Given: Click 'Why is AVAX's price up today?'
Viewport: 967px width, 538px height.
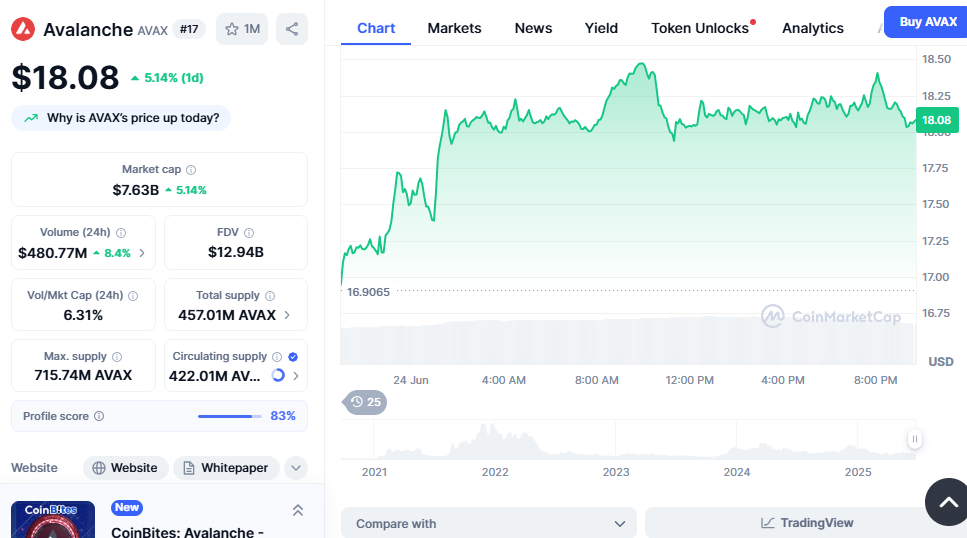Looking at the screenshot, I should [121, 118].
